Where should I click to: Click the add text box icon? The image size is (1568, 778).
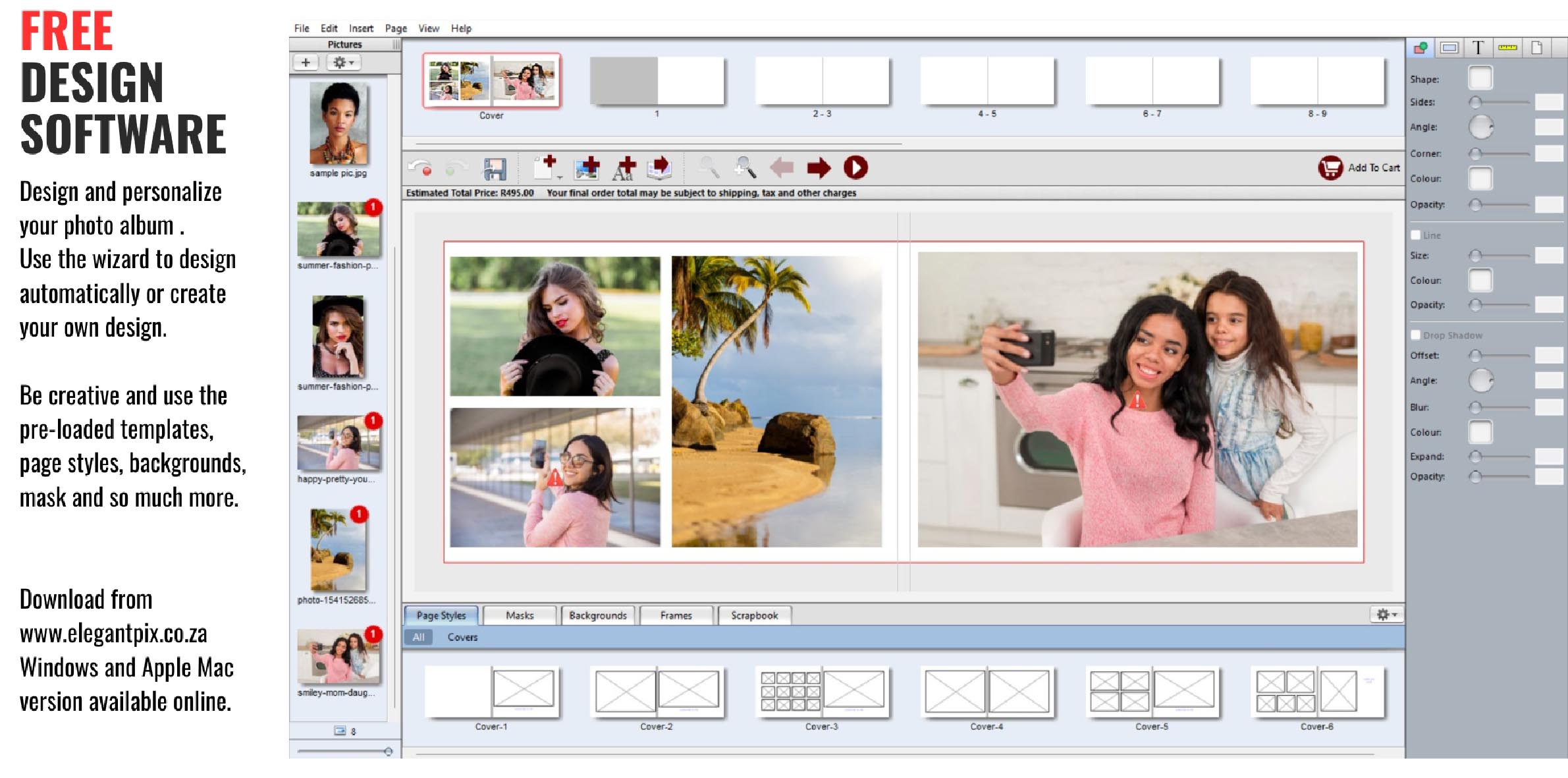(x=623, y=168)
